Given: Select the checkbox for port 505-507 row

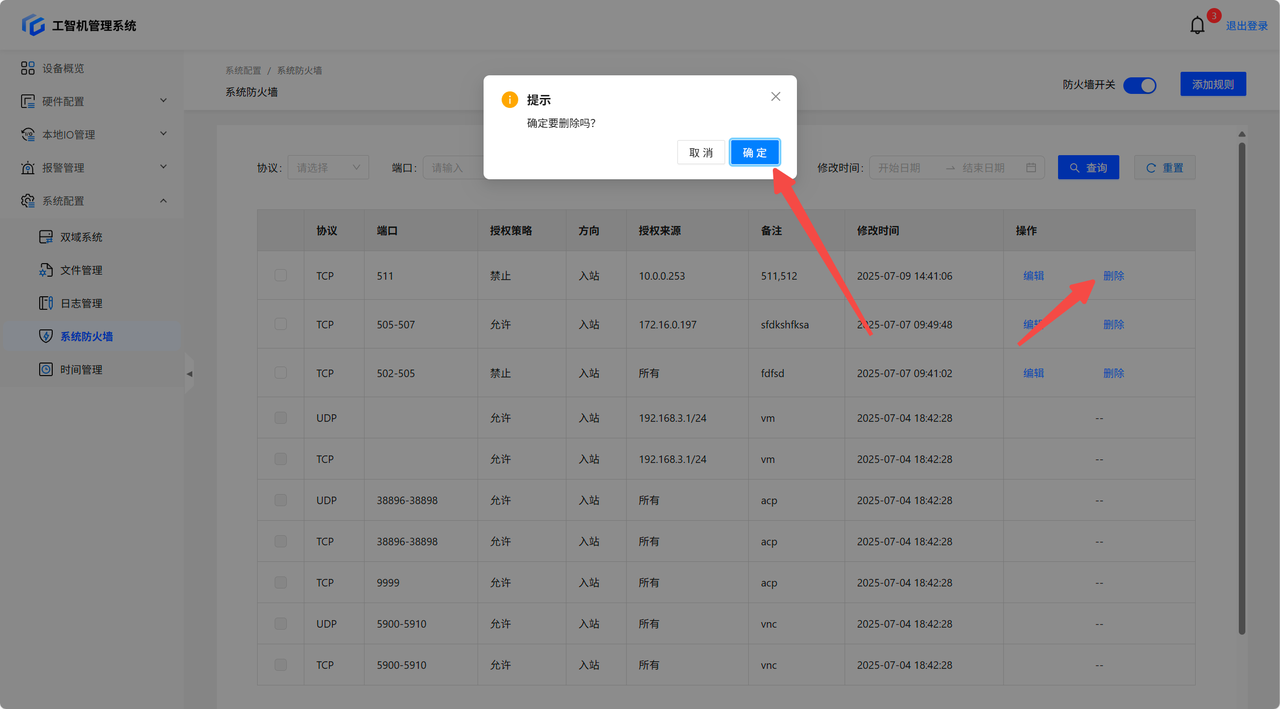Looking at the screenshot, I should point(280,324).
